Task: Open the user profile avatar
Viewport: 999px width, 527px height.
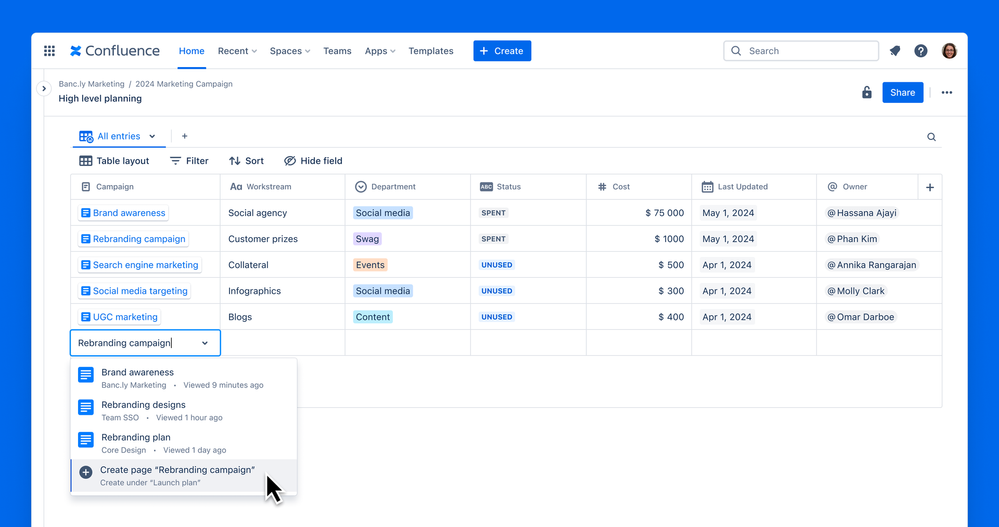Action: pyautogui.click(x=949, y=51)
